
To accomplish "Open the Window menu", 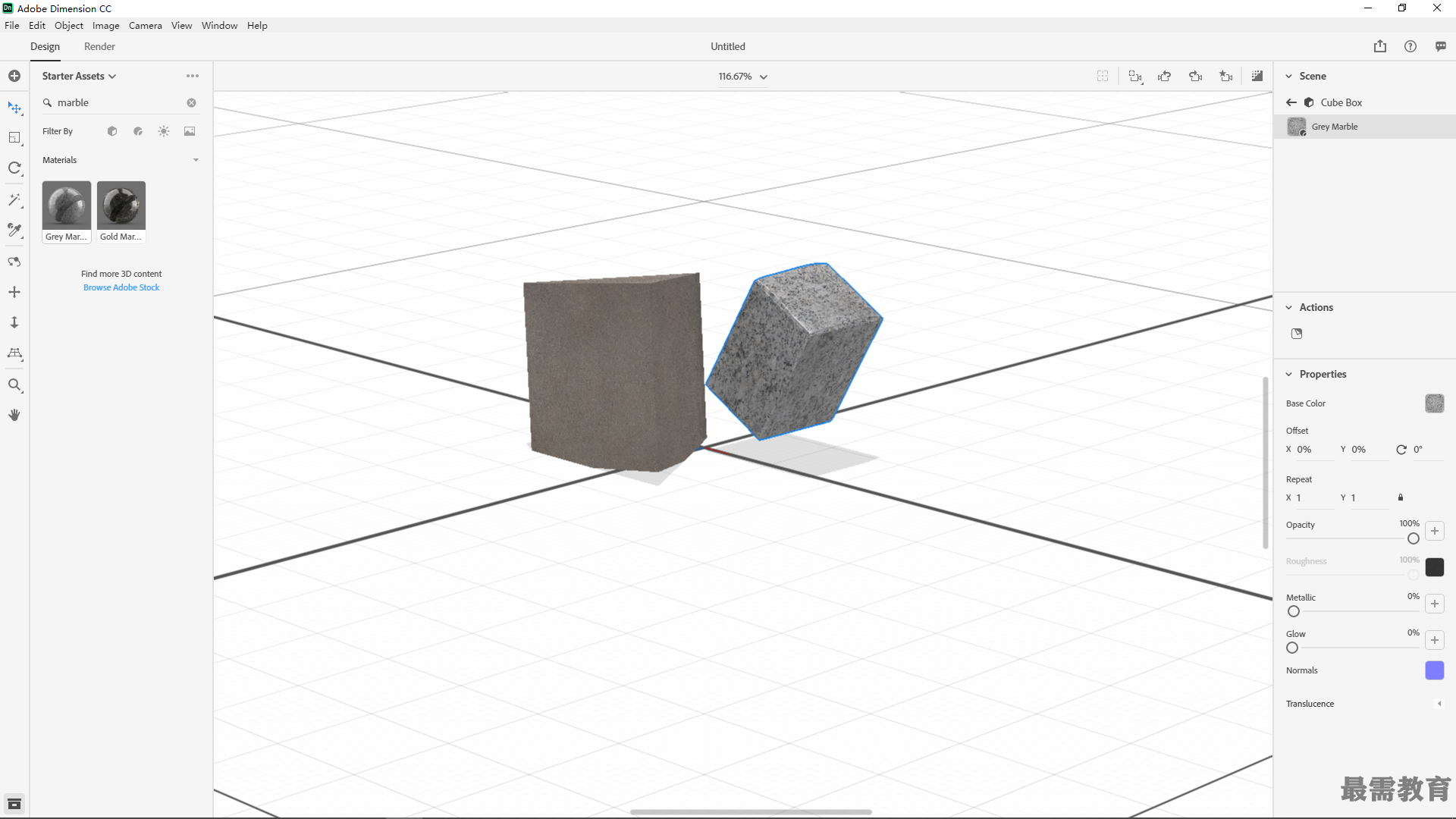I will (220, 25).
